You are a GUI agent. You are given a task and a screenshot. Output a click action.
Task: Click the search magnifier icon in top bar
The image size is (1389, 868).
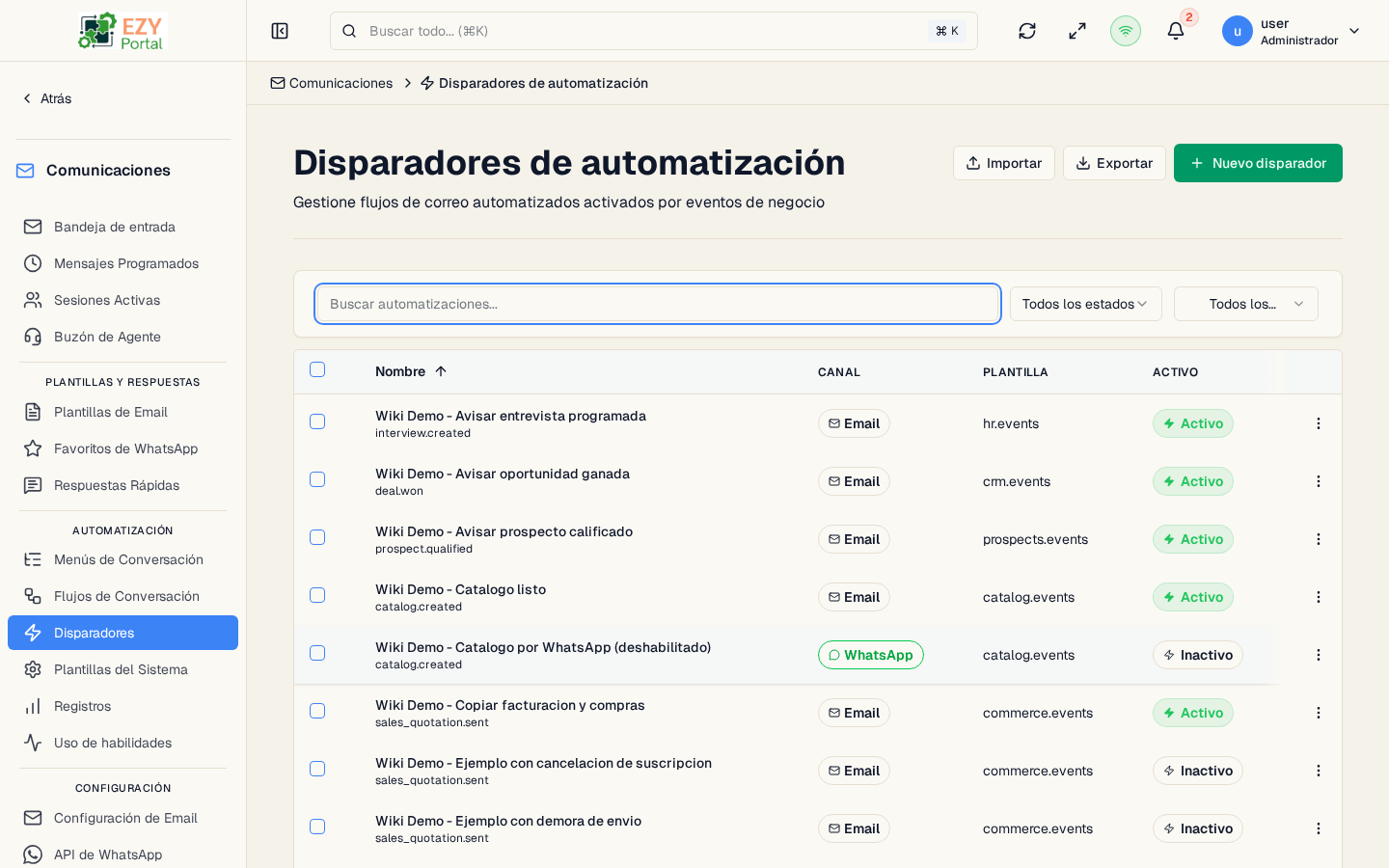349,31
